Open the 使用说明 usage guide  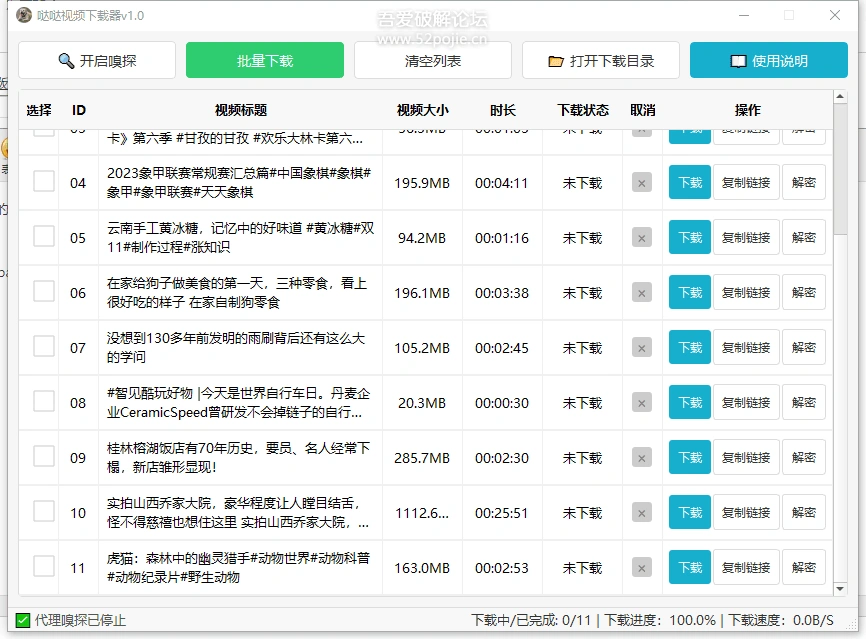click(x=769, y=61)
